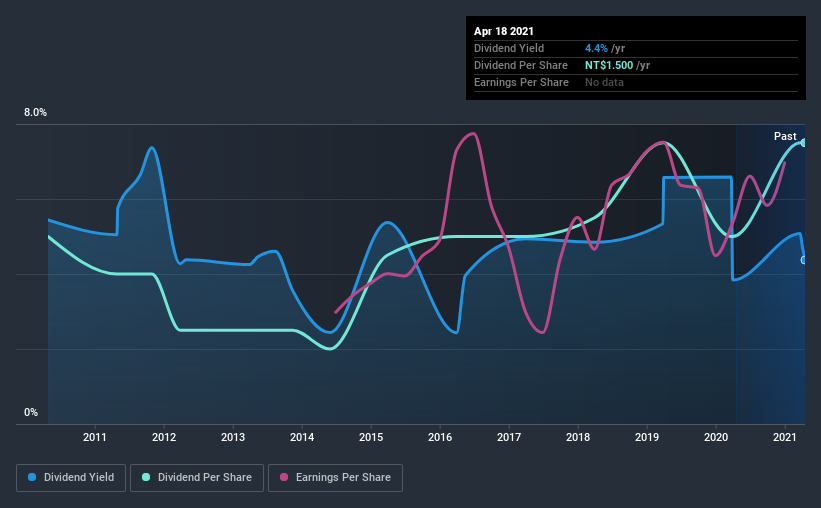Click the blue Dividend Yield legend dot
Screen dimensions: 821x508
[32, 477]
